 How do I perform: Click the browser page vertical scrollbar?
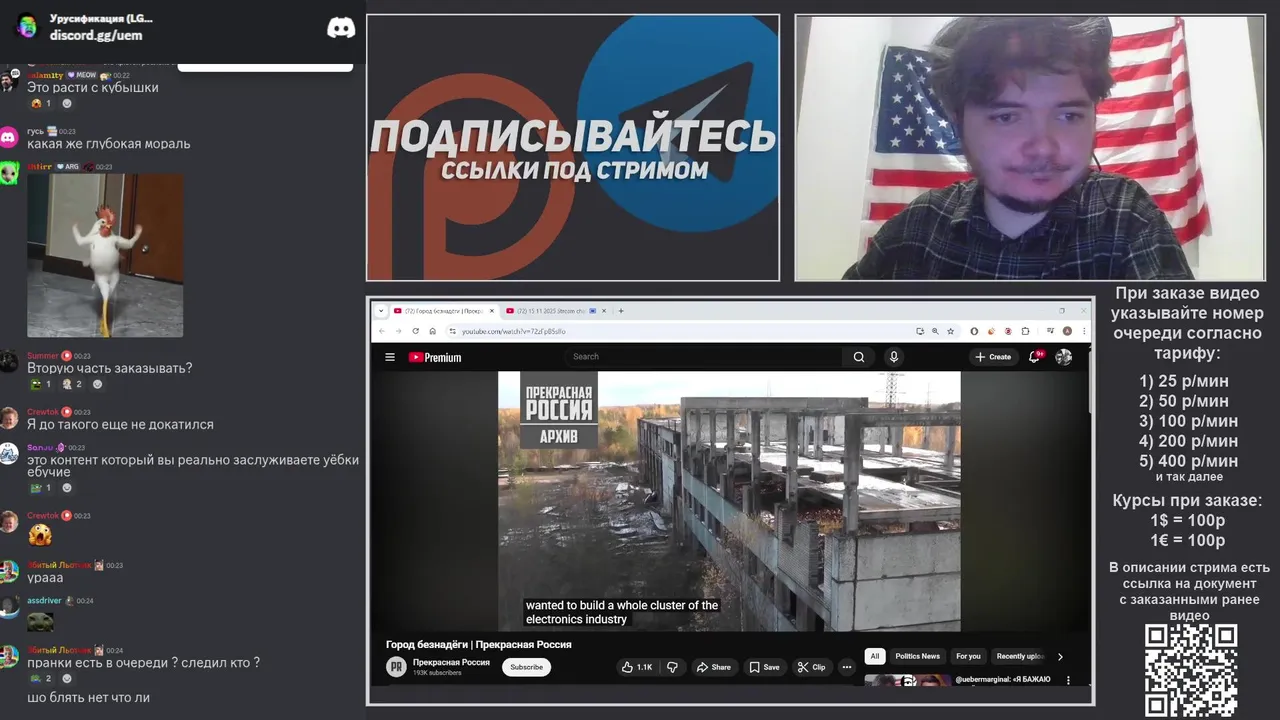point(1088,380)
